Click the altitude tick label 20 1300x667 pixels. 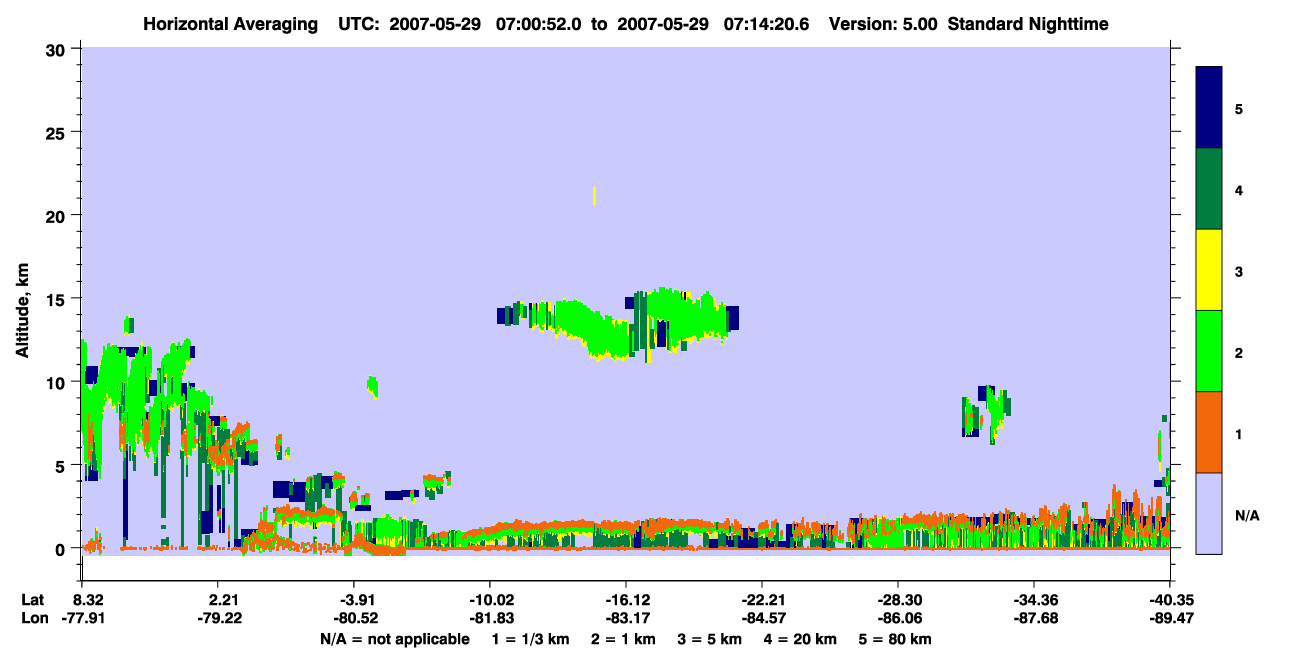pos(58,216)
